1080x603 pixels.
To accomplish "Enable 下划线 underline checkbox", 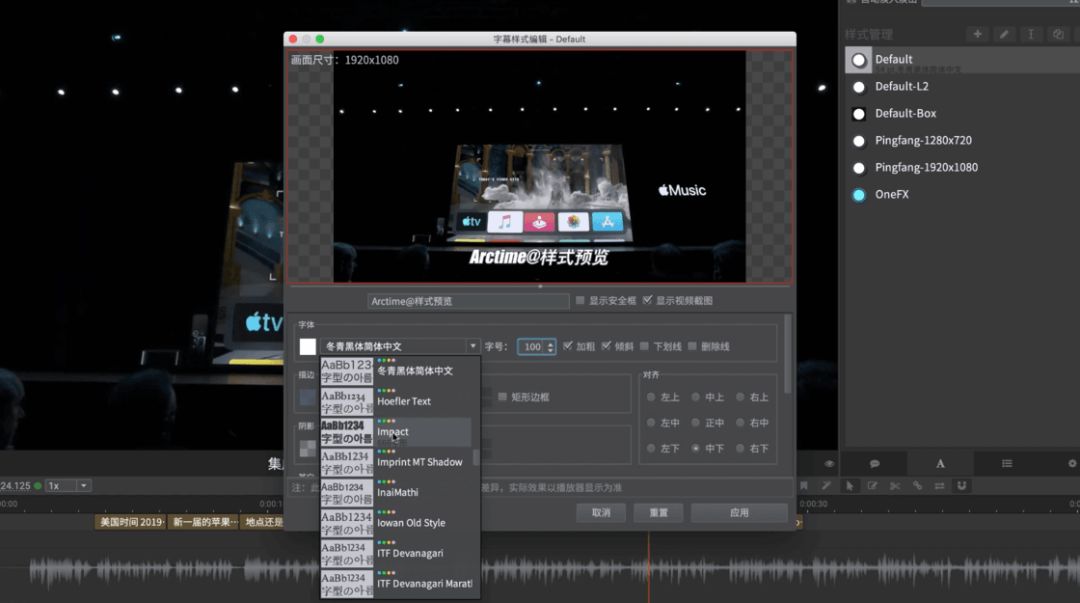I will click(644, 346).
